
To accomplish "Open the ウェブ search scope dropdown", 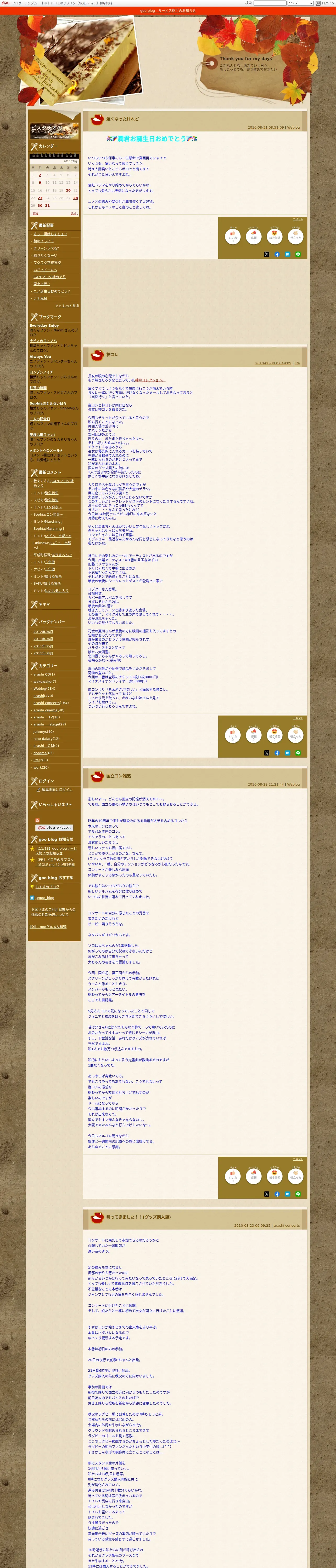I will (301, 3).
